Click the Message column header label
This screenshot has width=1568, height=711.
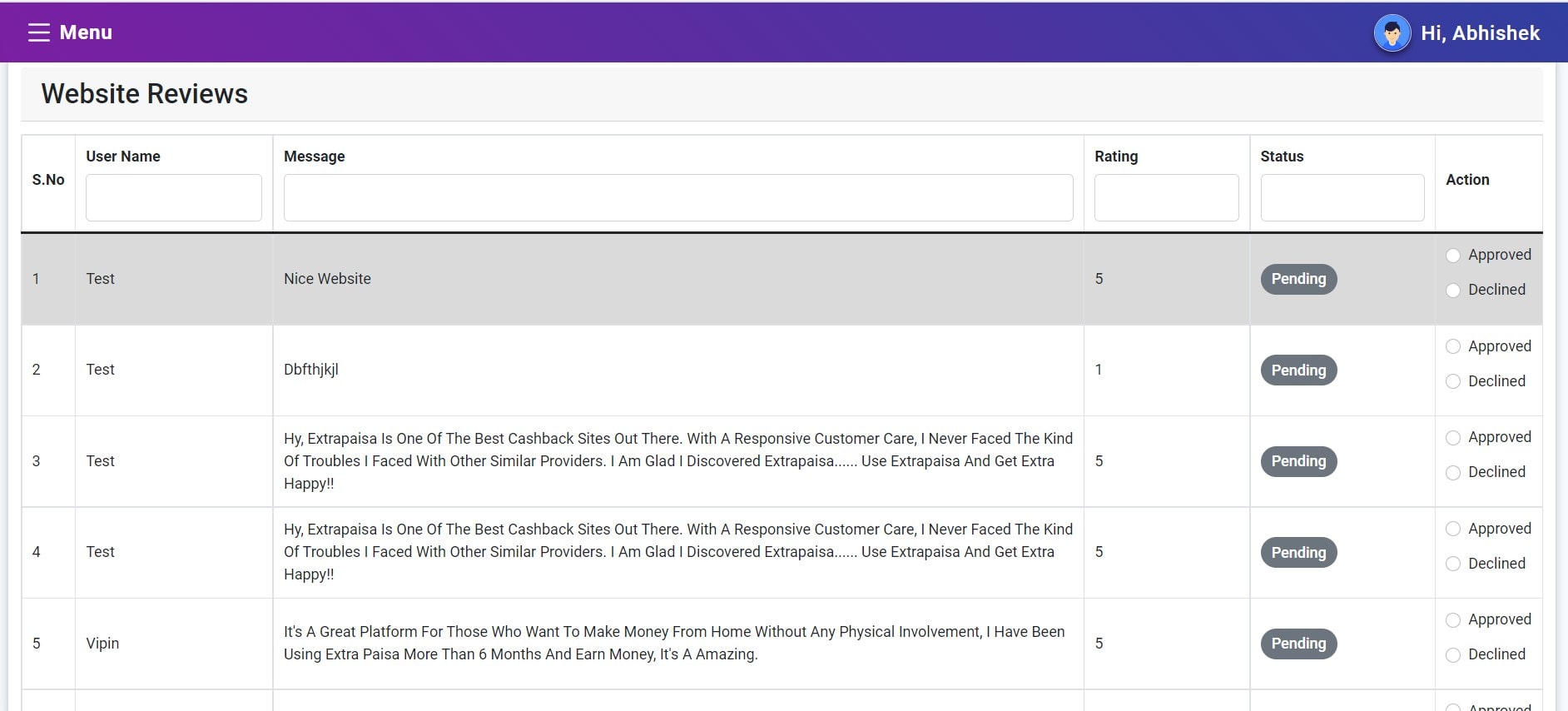pyautogui.click(x=314, y=157)
